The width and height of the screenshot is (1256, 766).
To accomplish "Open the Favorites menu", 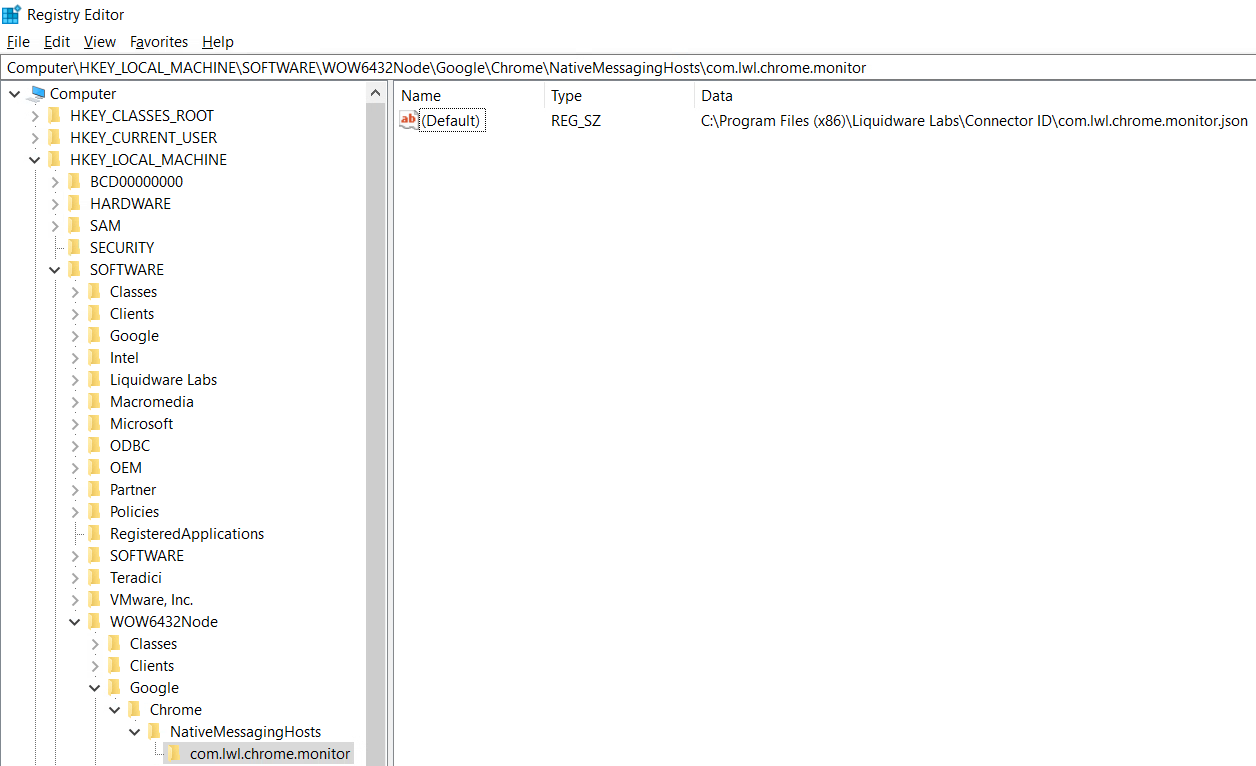I will pyautogui.click(x=158, y=41).
